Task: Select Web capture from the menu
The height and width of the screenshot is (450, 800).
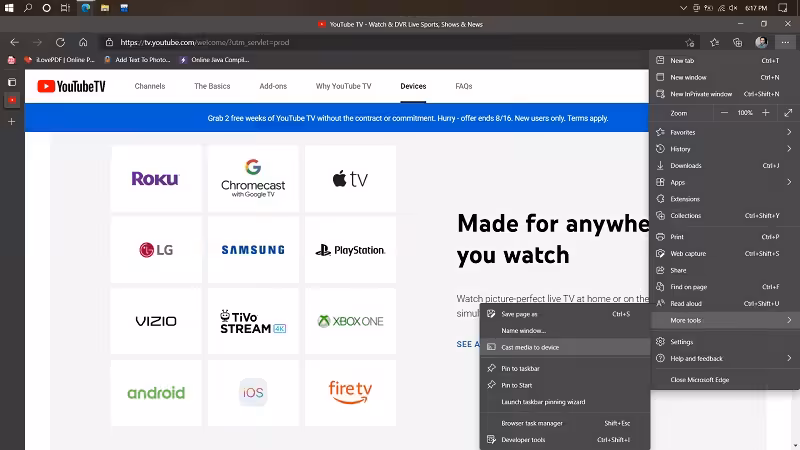Action: click(x=724, y=254)
